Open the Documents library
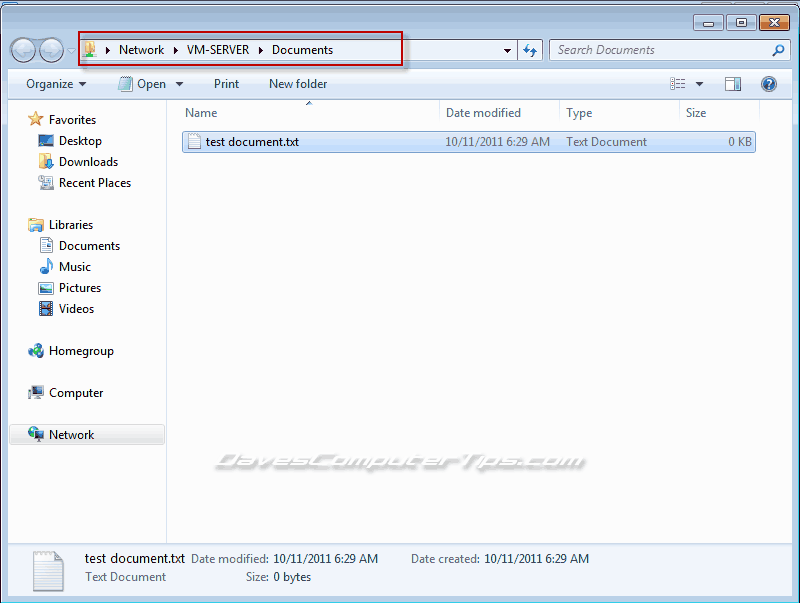 coord(89,246)
